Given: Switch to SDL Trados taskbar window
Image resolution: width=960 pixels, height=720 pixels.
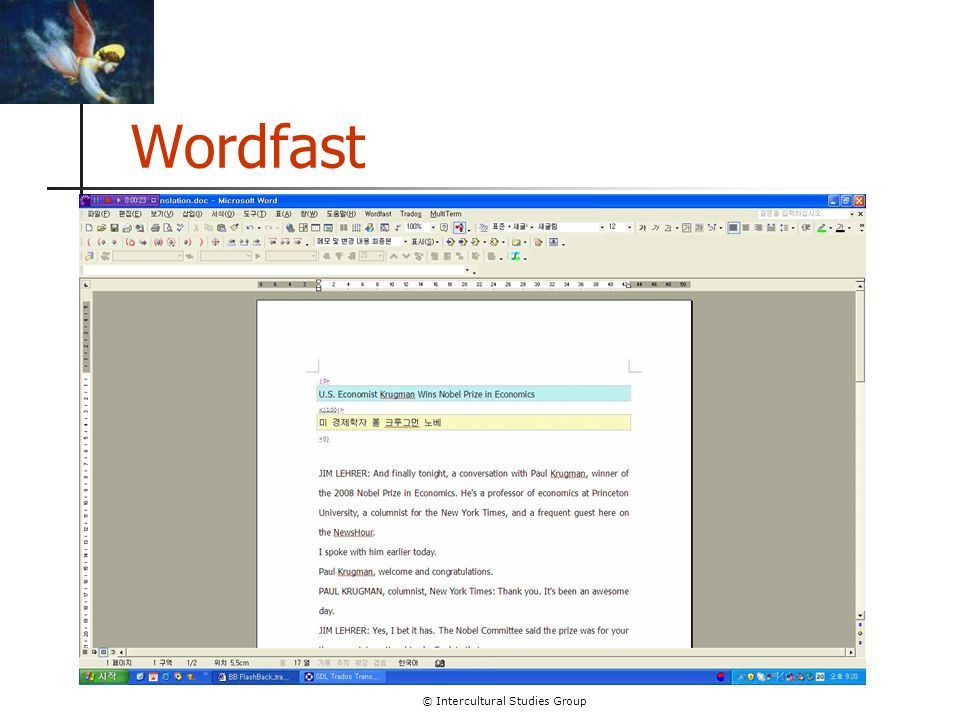Looking at the screenshot, I should 343,677.
